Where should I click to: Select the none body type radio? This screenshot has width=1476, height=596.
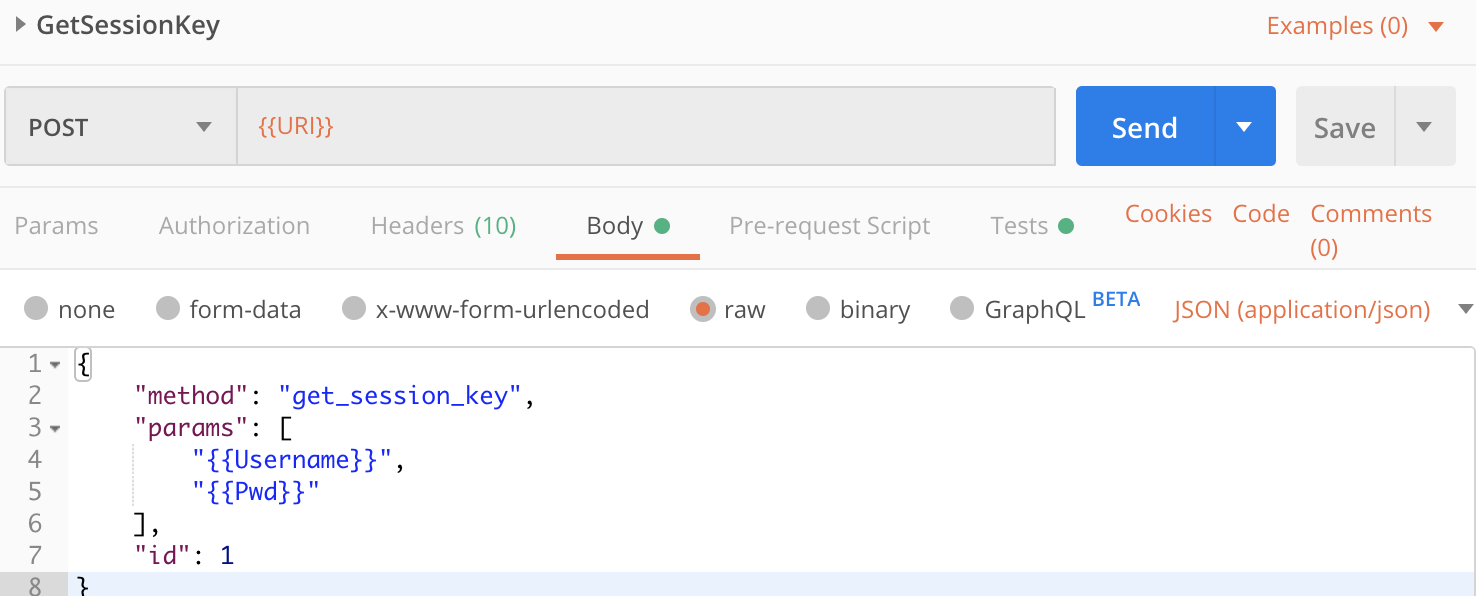click(37, 309)
